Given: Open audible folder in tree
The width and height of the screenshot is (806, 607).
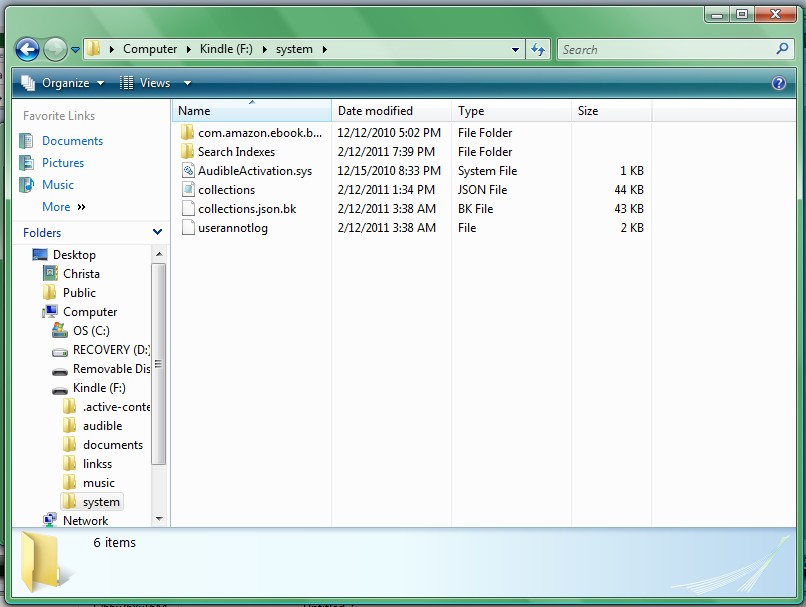Looking at the screenshot, I should point(102,426).
